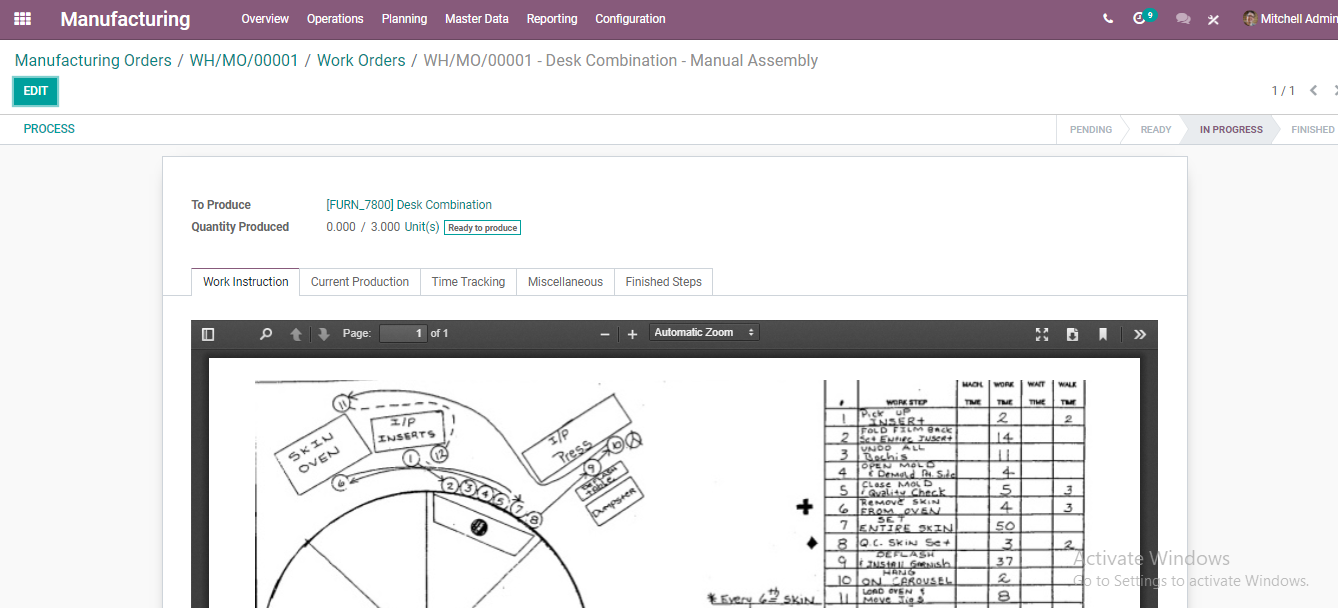The height and width of the screenshot is (608, 1338).
Task: Switch to the Current Production tab
Action: (360, 282)
